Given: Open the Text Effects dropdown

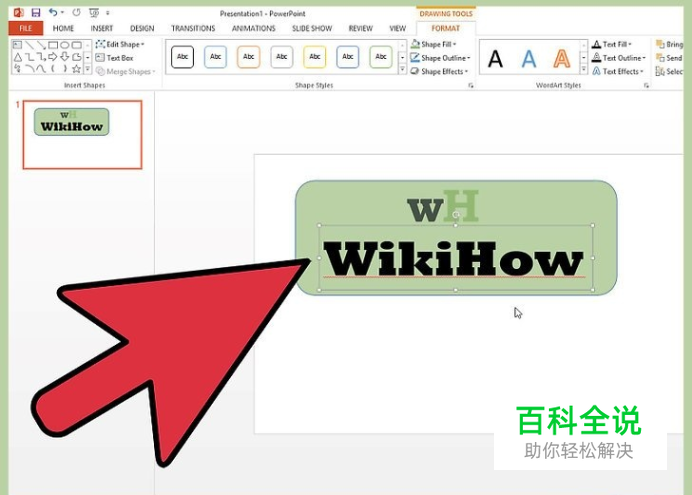Looking at the screenshot, I should [x=618, y=71].
